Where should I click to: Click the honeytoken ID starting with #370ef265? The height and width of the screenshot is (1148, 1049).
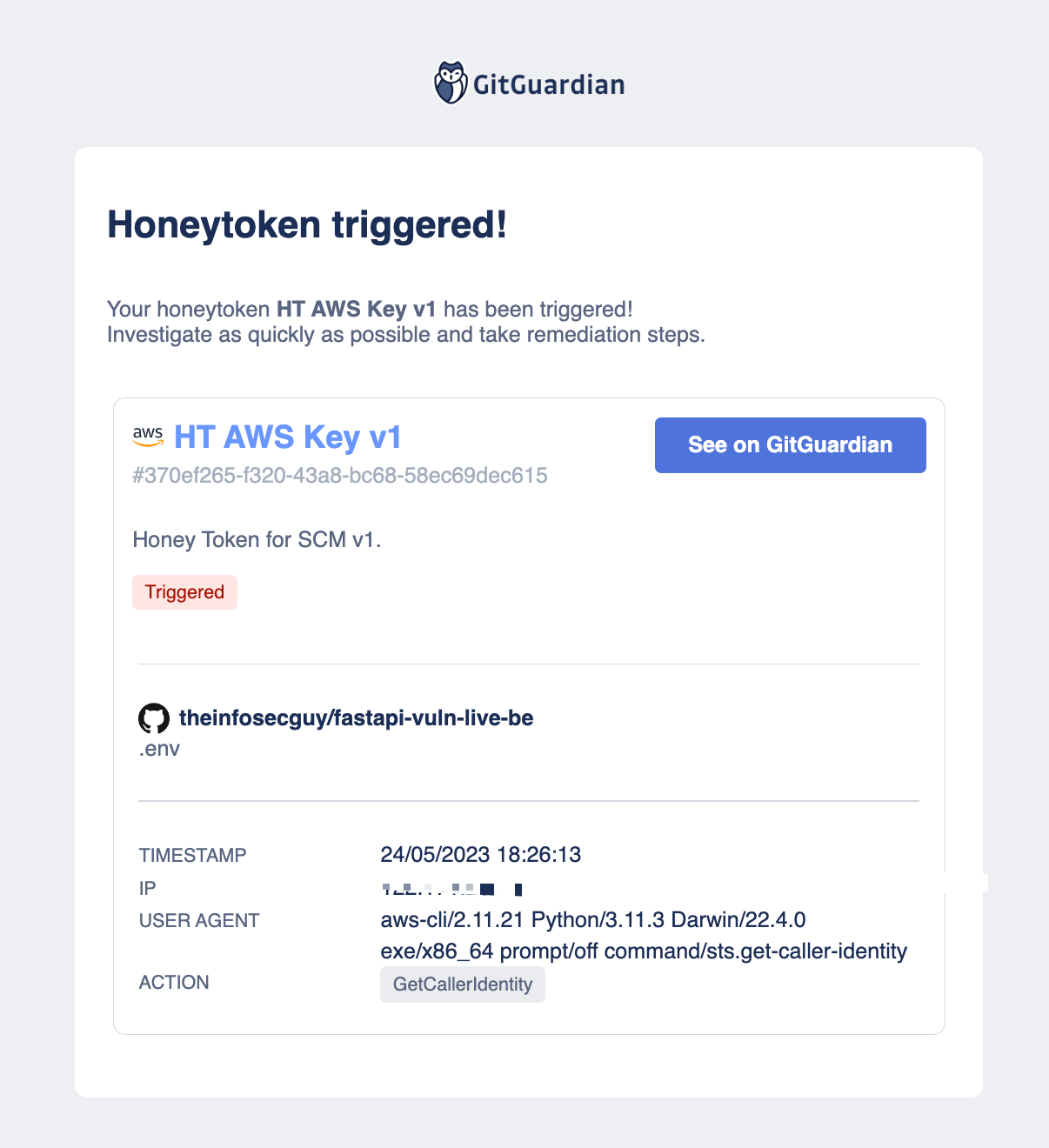pos(340,476)
